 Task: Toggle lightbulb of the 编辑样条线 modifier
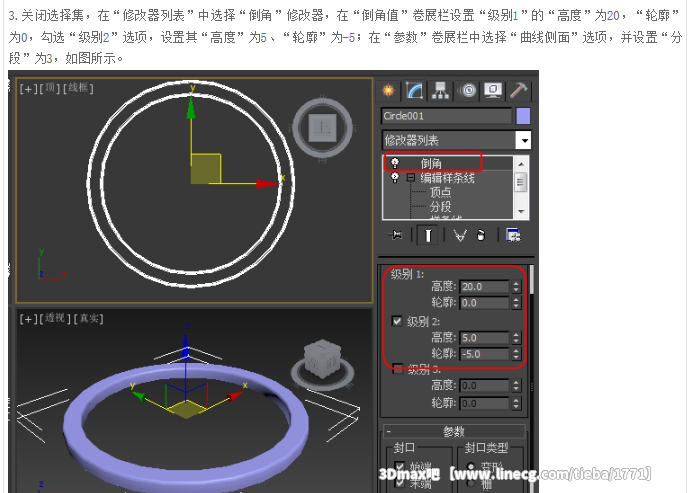coord(395,178)
